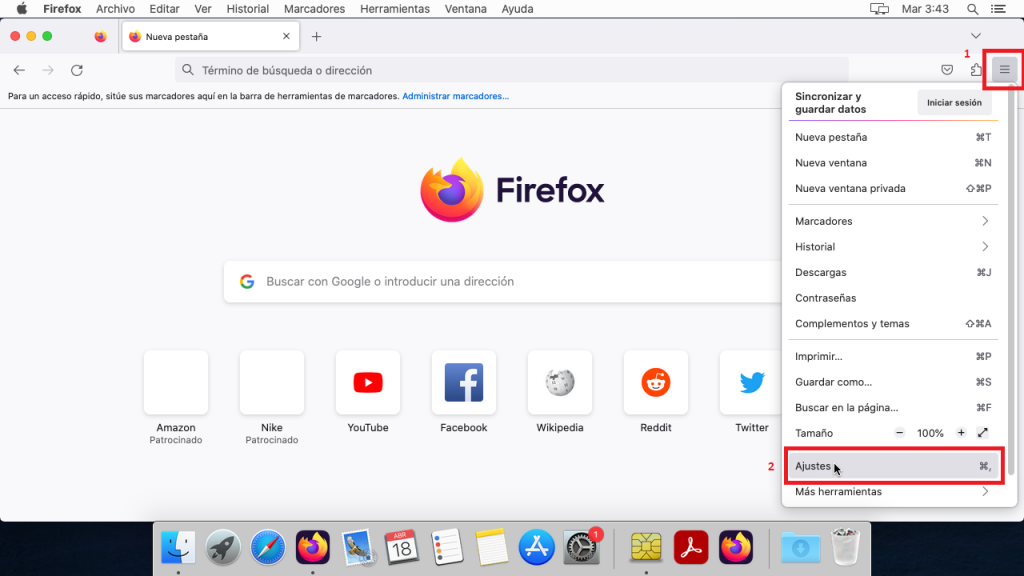Viewport: 1024px width, 576px height.
Task: Open a new tab with plus button
Action: tap(316, 37)
